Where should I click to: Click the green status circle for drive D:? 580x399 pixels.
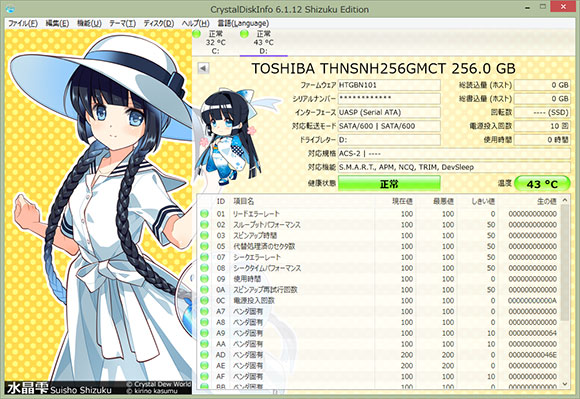(244, 34)
